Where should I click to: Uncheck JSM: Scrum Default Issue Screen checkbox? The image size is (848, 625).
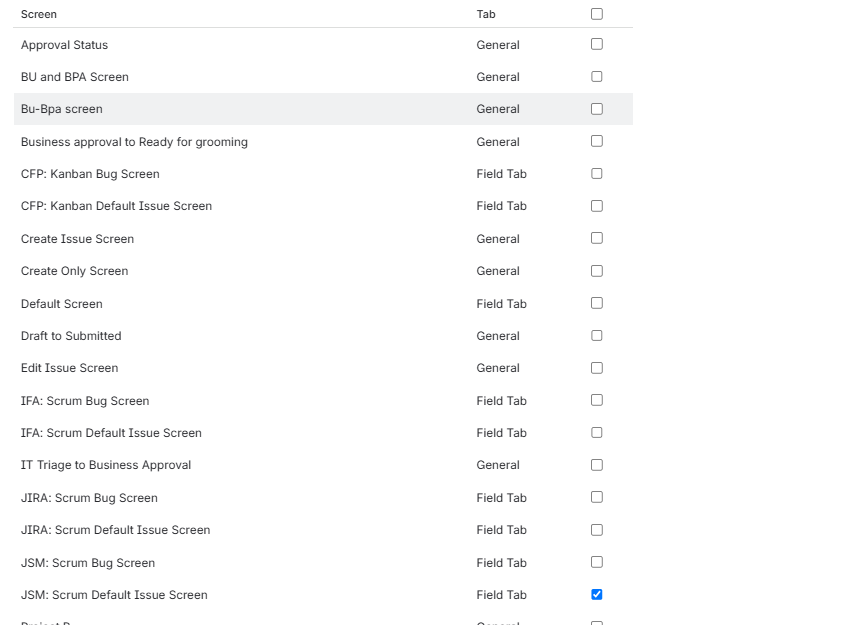pyautogui.click(x=597, y=595)
